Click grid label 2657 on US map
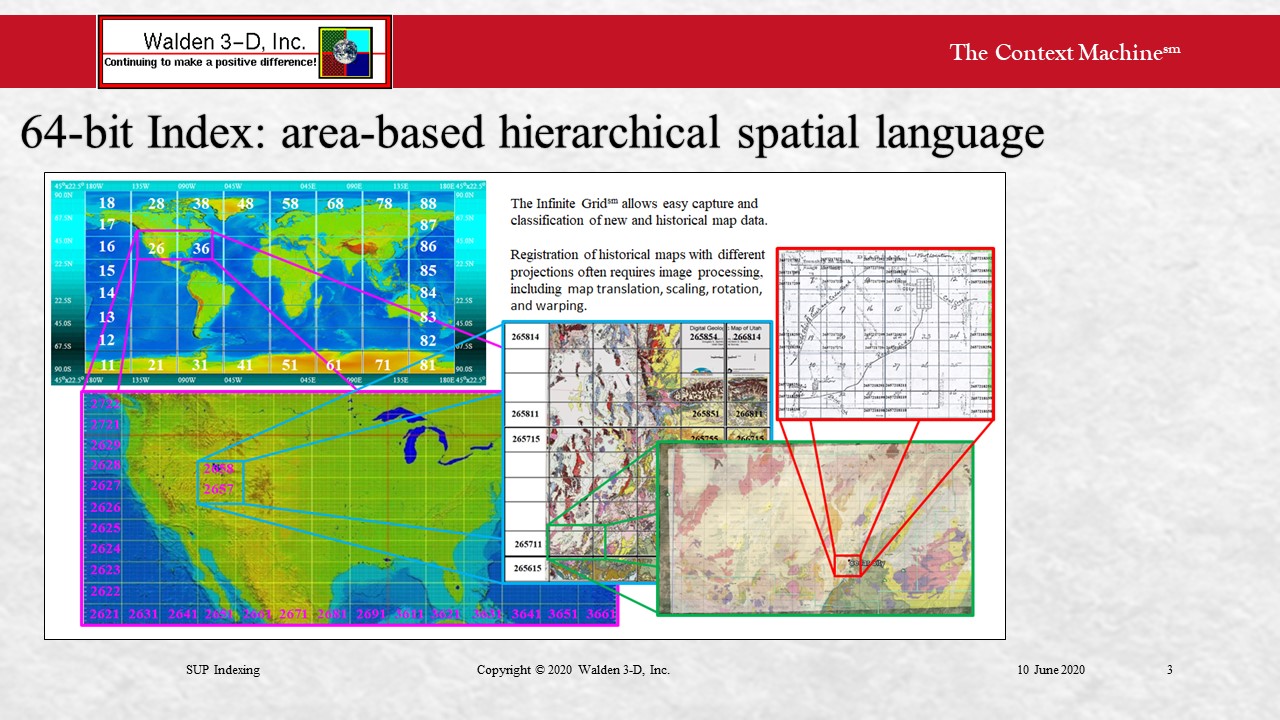1280x720 pixels. 218,489
